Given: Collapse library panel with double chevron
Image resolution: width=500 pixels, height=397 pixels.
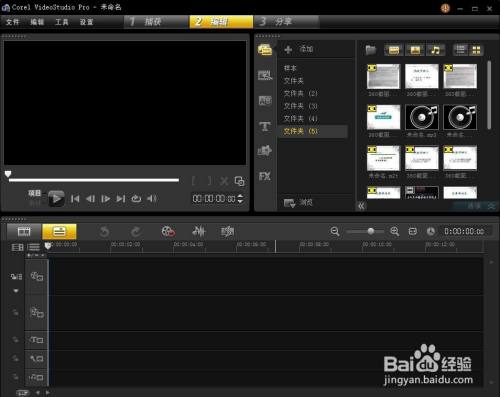Looking at the screenshot, I should pyautogui.click(x=361, y=206).
